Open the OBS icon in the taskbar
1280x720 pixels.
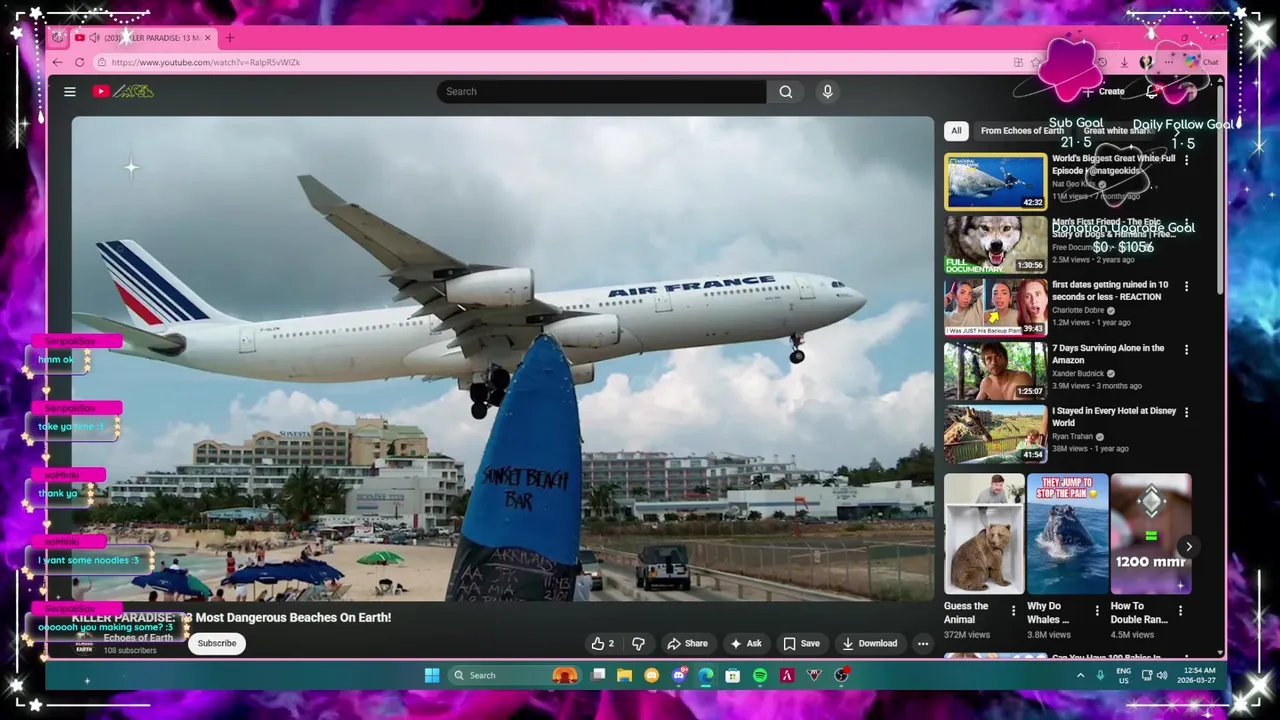[x=841, y=675]
